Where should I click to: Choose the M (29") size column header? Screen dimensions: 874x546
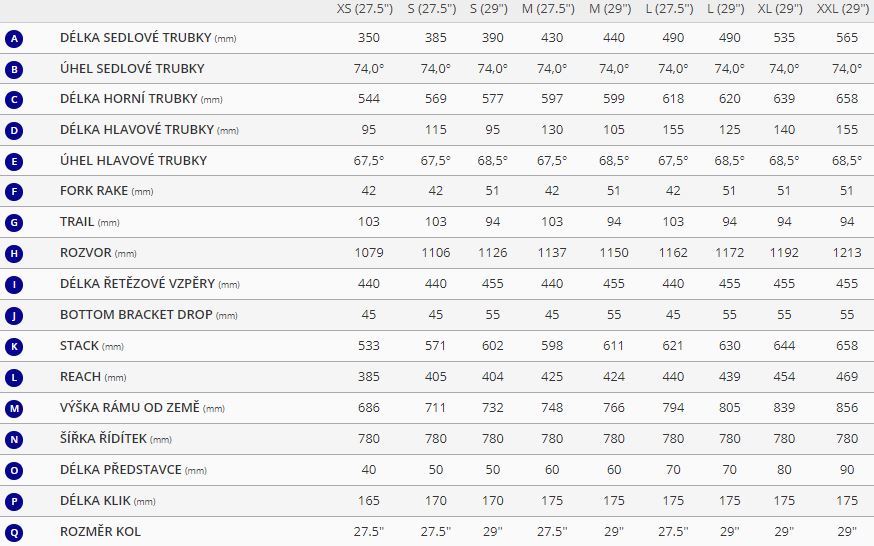coord(610,9)
